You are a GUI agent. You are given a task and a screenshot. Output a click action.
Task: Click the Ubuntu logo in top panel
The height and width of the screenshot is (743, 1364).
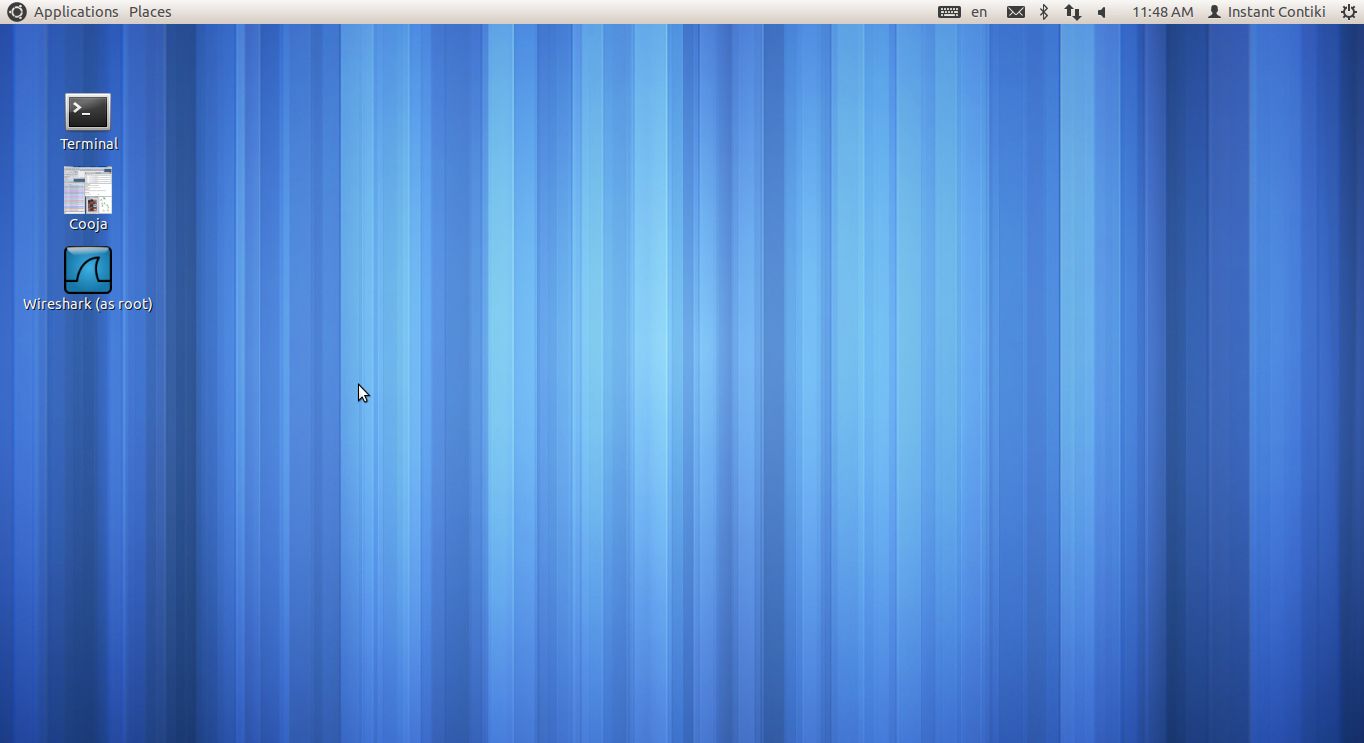coord(16,12)
